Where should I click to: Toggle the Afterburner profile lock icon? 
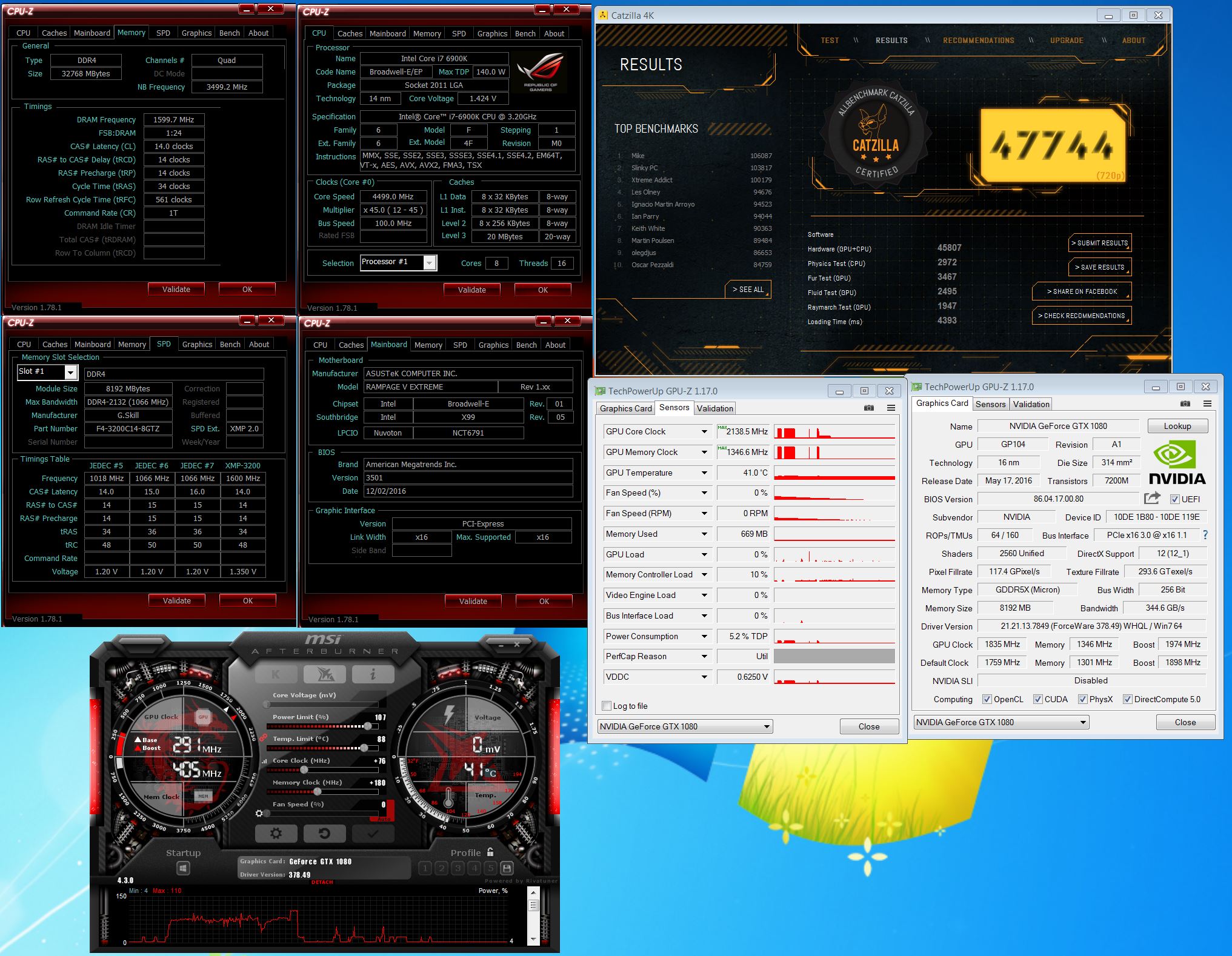point(490,852)
